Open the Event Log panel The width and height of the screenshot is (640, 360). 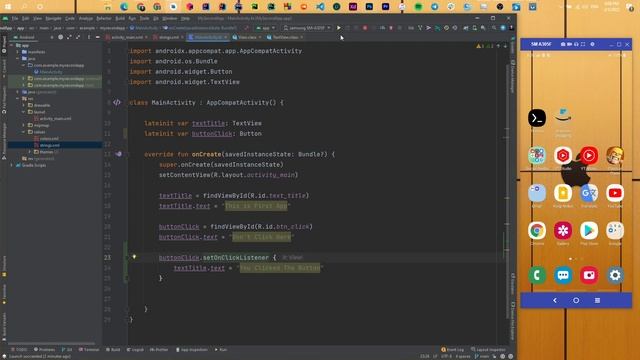pos(453,350)
